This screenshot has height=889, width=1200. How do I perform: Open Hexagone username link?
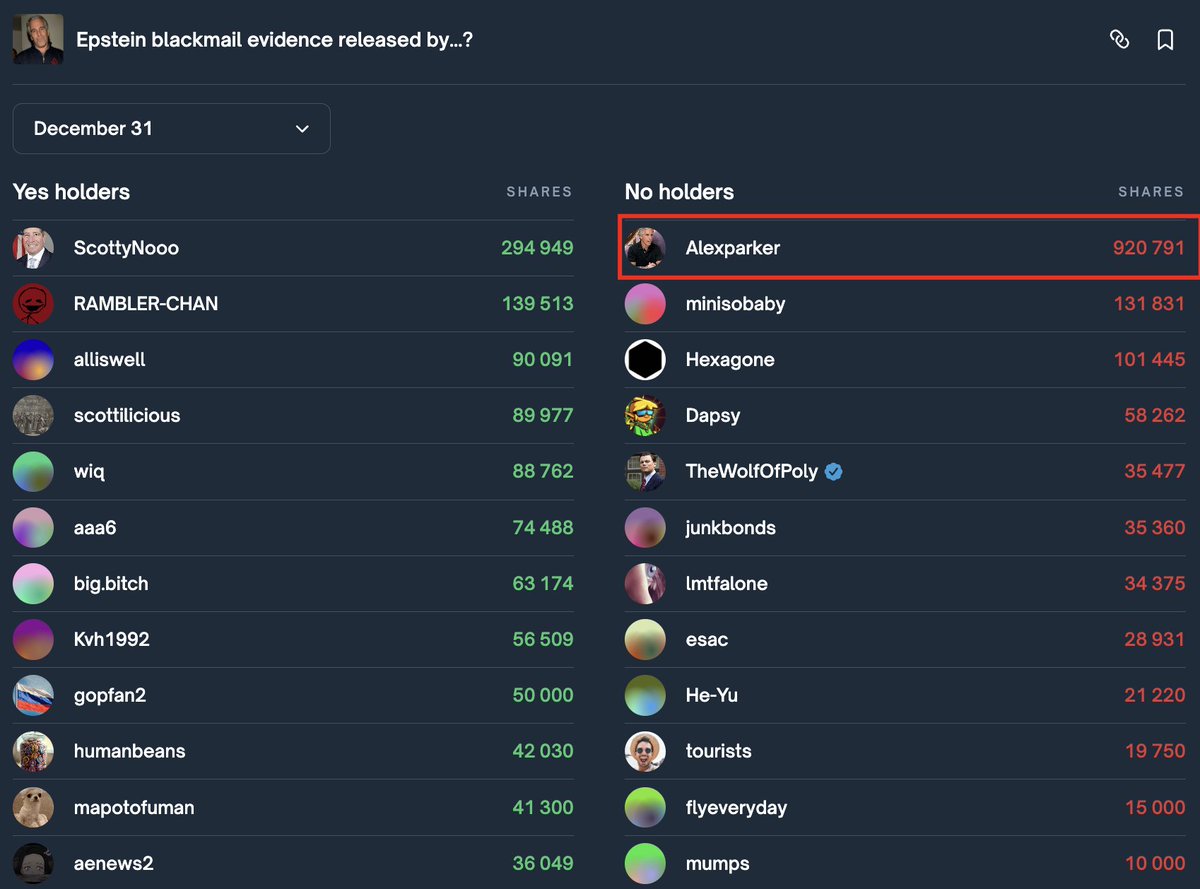click(x=730, y=360)
